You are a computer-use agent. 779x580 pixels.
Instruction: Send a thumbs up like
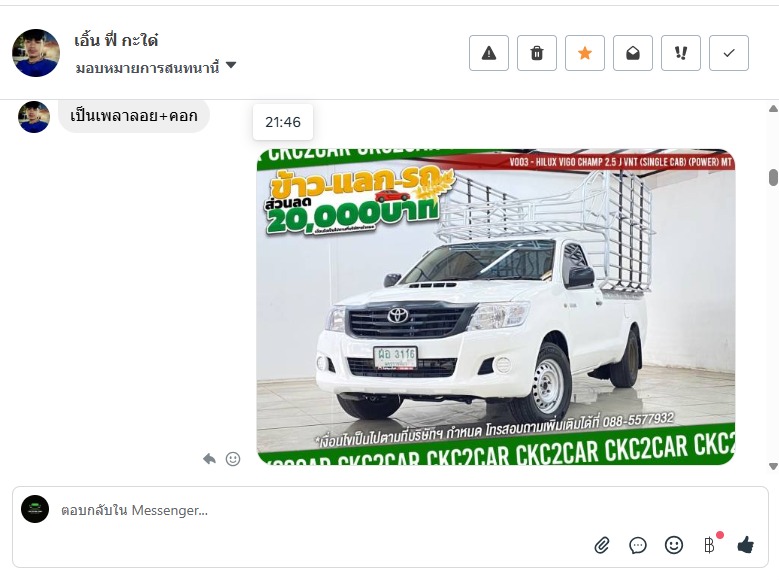pyautogui.click(x=745, y=545)
